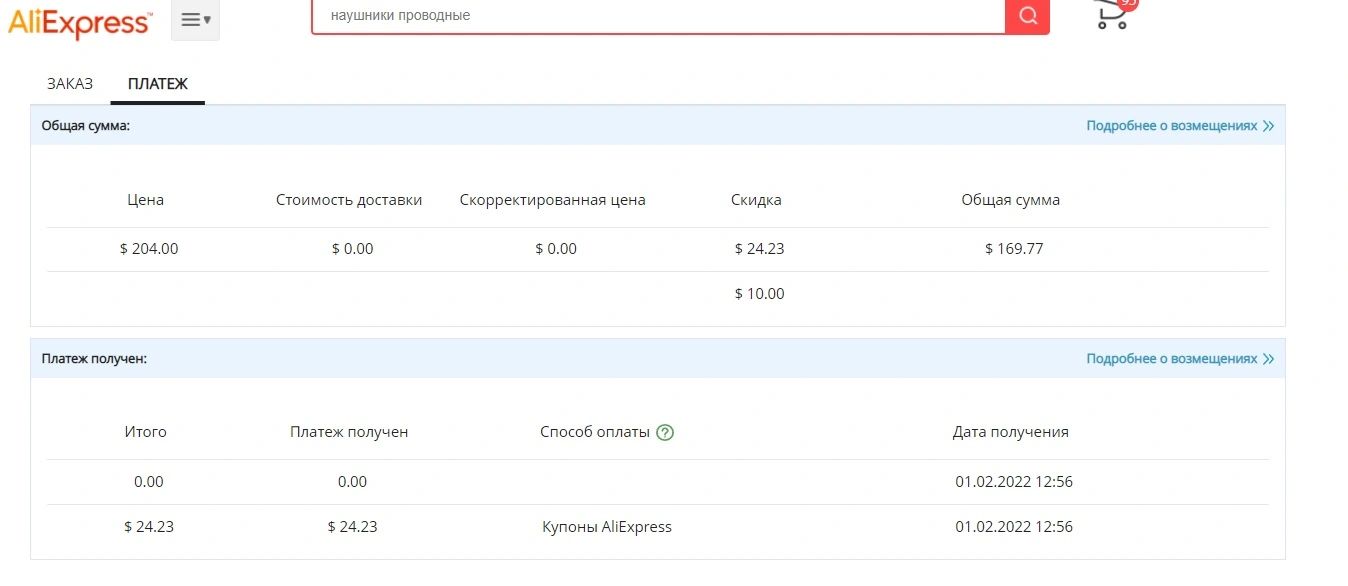The image size is (1348, 586).
Task: Click the $ 0.00 delivery cost value
Action: [352, 249]
